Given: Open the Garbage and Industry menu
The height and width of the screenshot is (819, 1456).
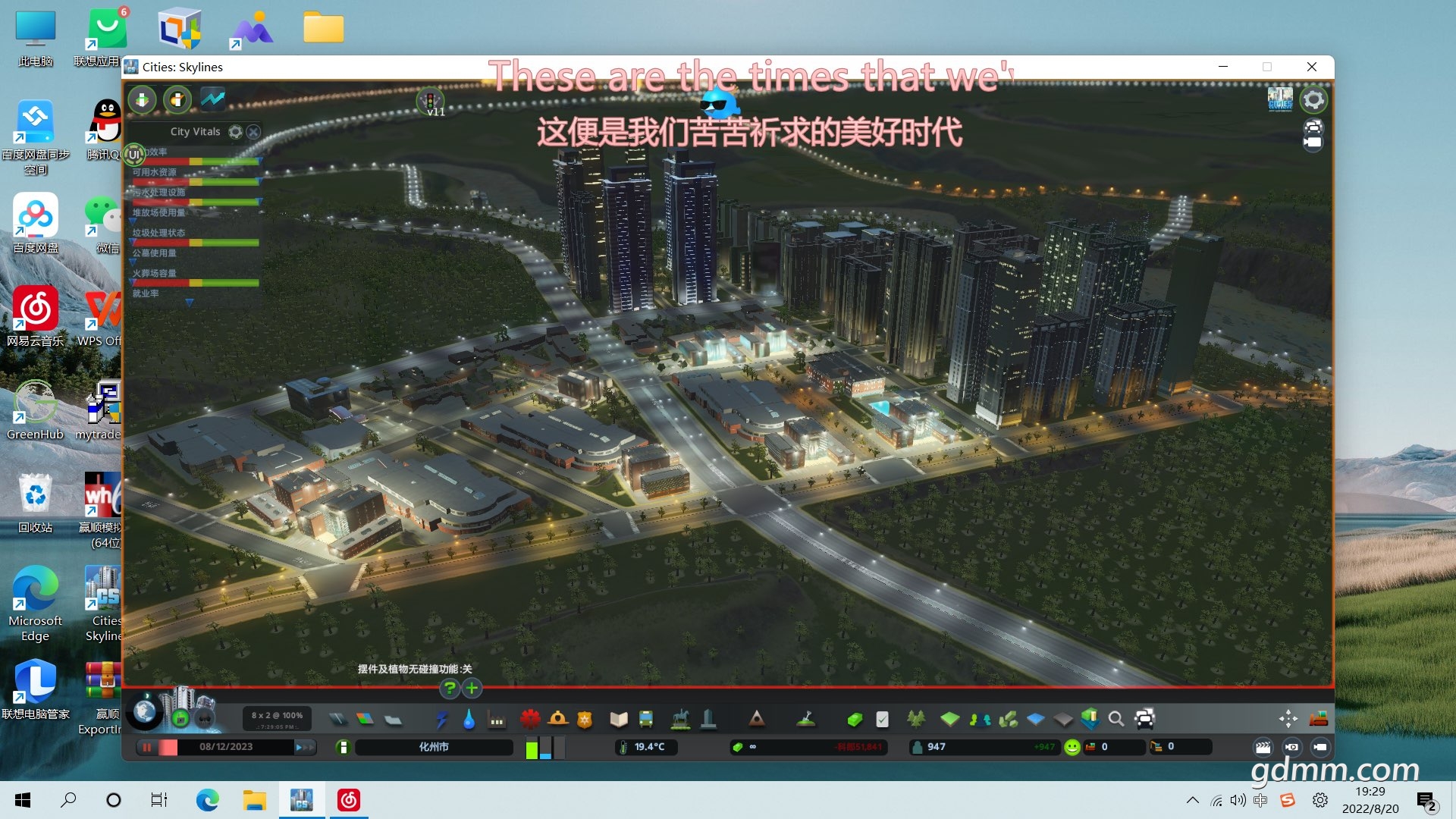Looking at the screenshot, I should 497,720.
